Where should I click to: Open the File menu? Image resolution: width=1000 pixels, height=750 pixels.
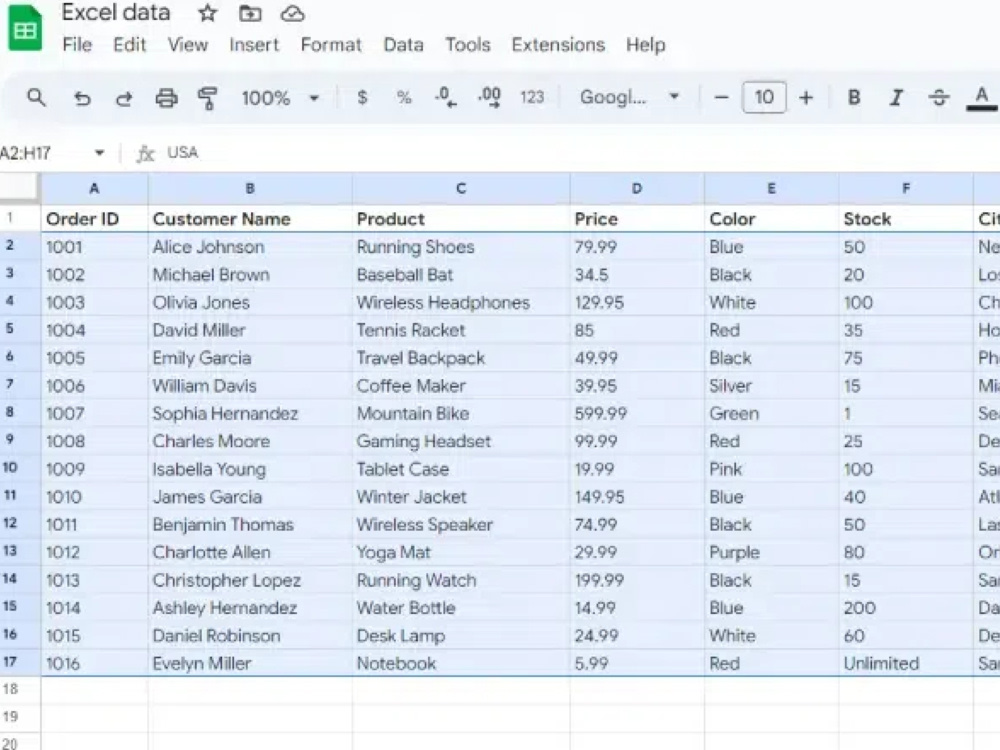(77, 45)
